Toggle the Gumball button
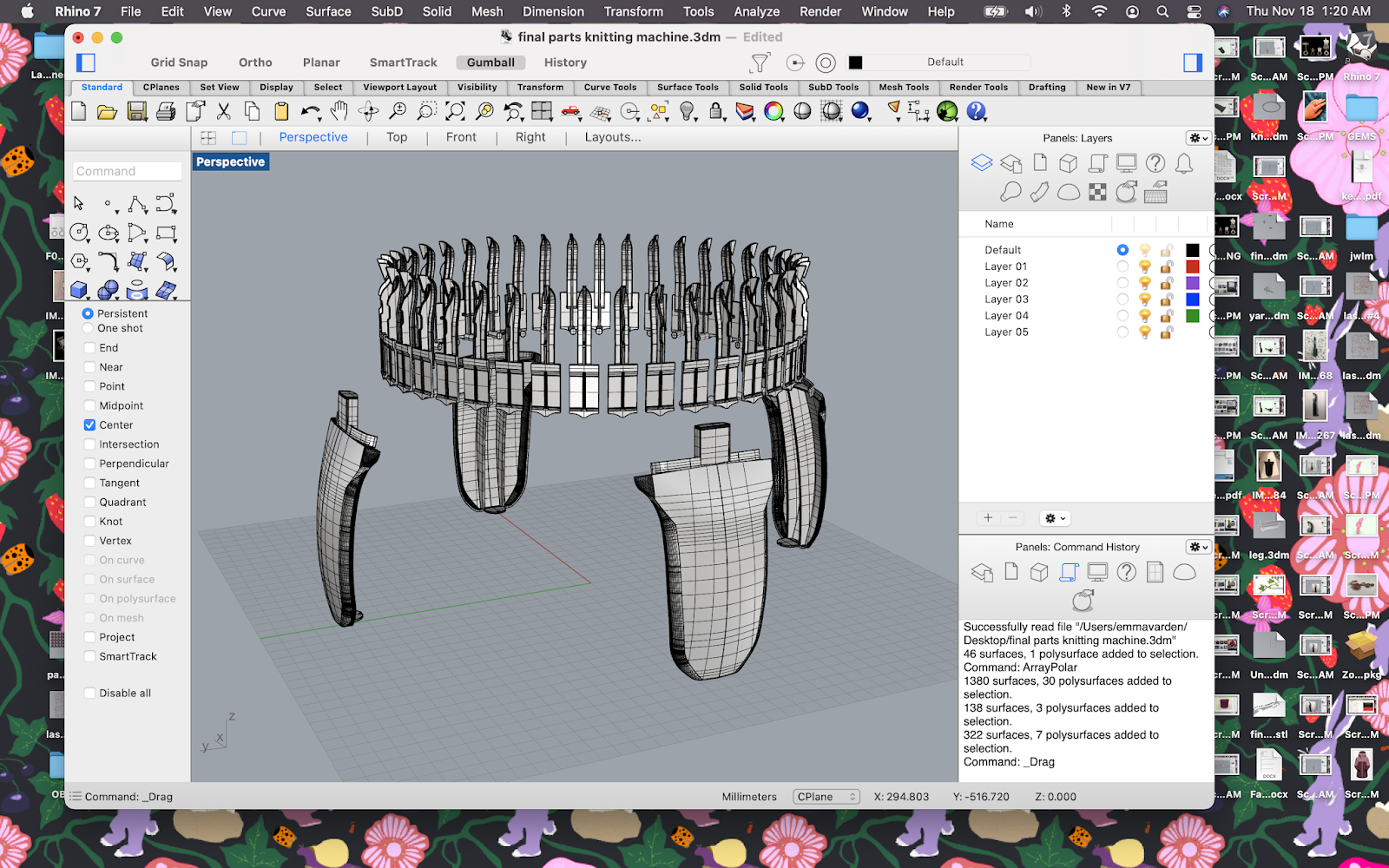This screenshot has height=868, width=1389. [x=490, y=62]
